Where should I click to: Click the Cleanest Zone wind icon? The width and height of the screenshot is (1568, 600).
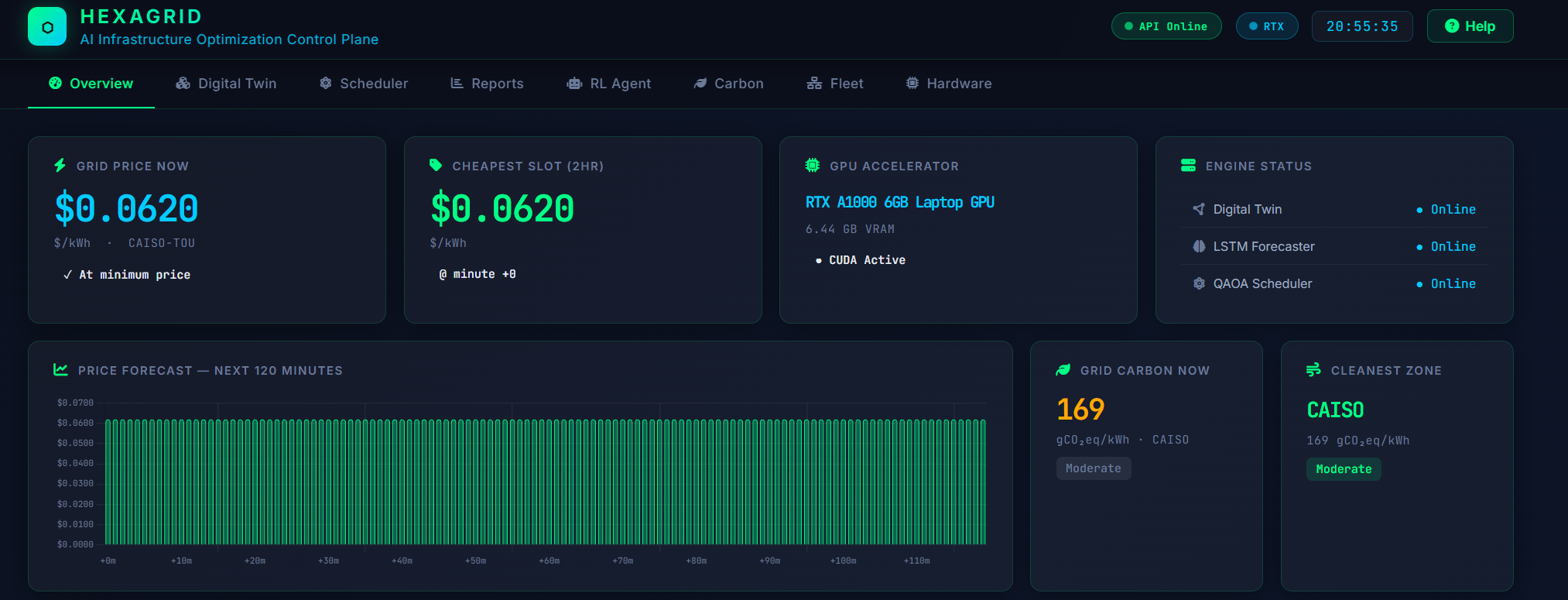tap(1313, 370)
